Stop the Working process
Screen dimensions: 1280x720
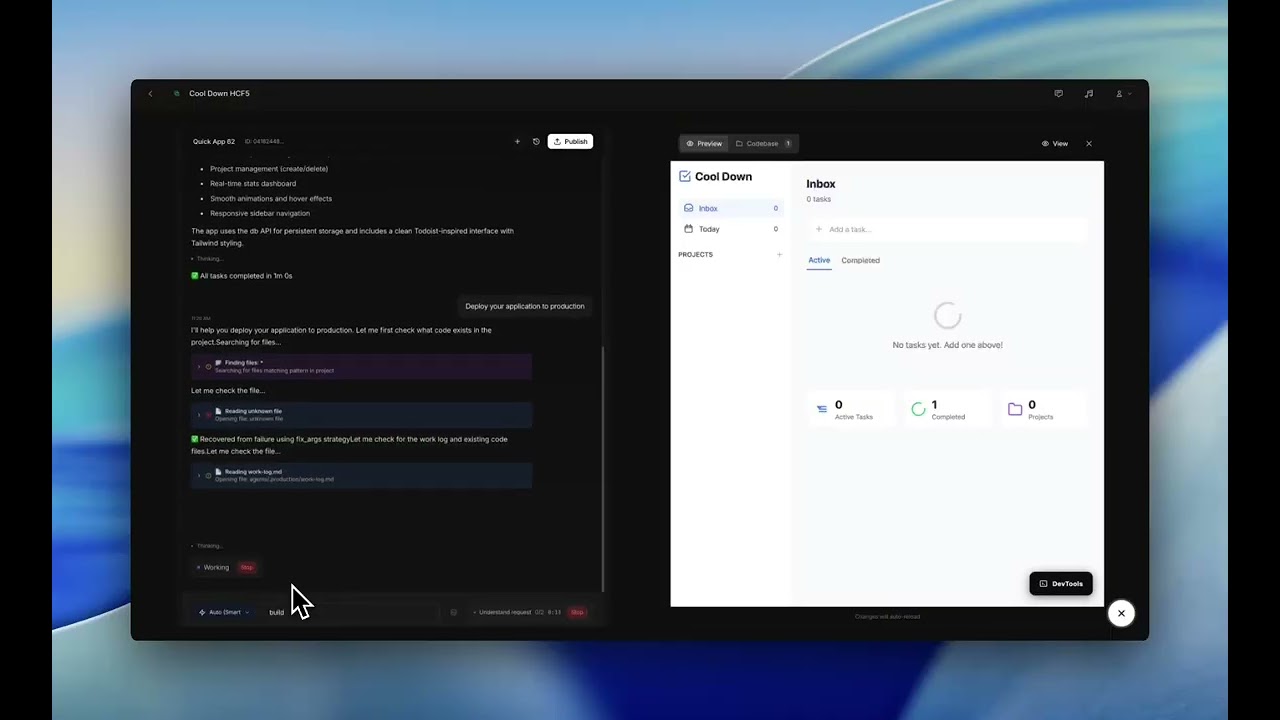click(x=247, y=567)
